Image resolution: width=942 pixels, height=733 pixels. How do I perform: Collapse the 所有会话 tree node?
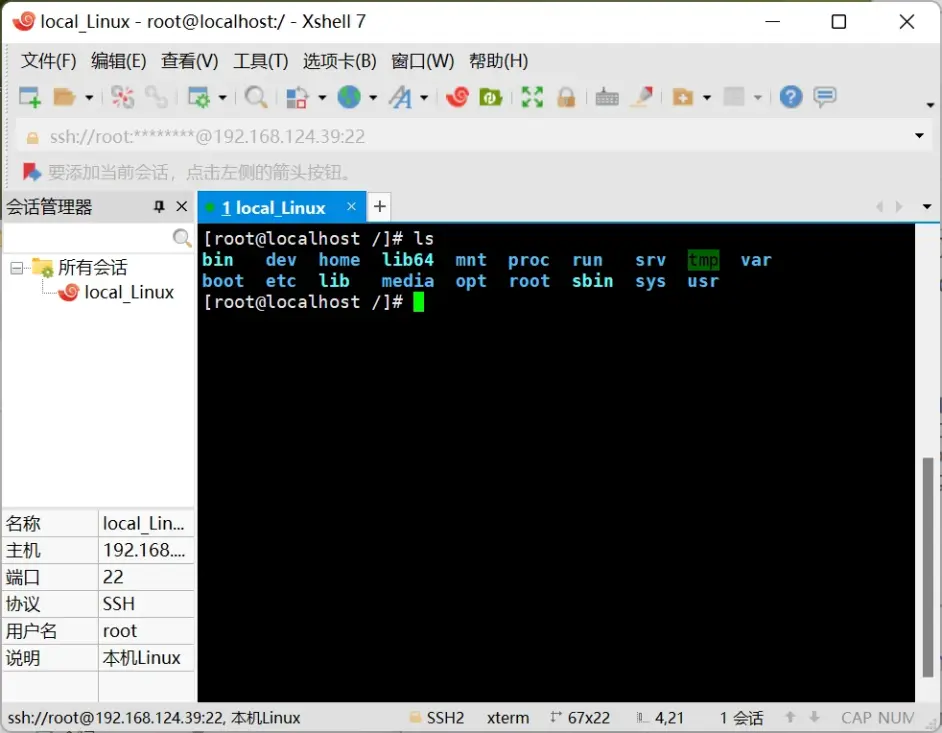click(x=17, y=268)
